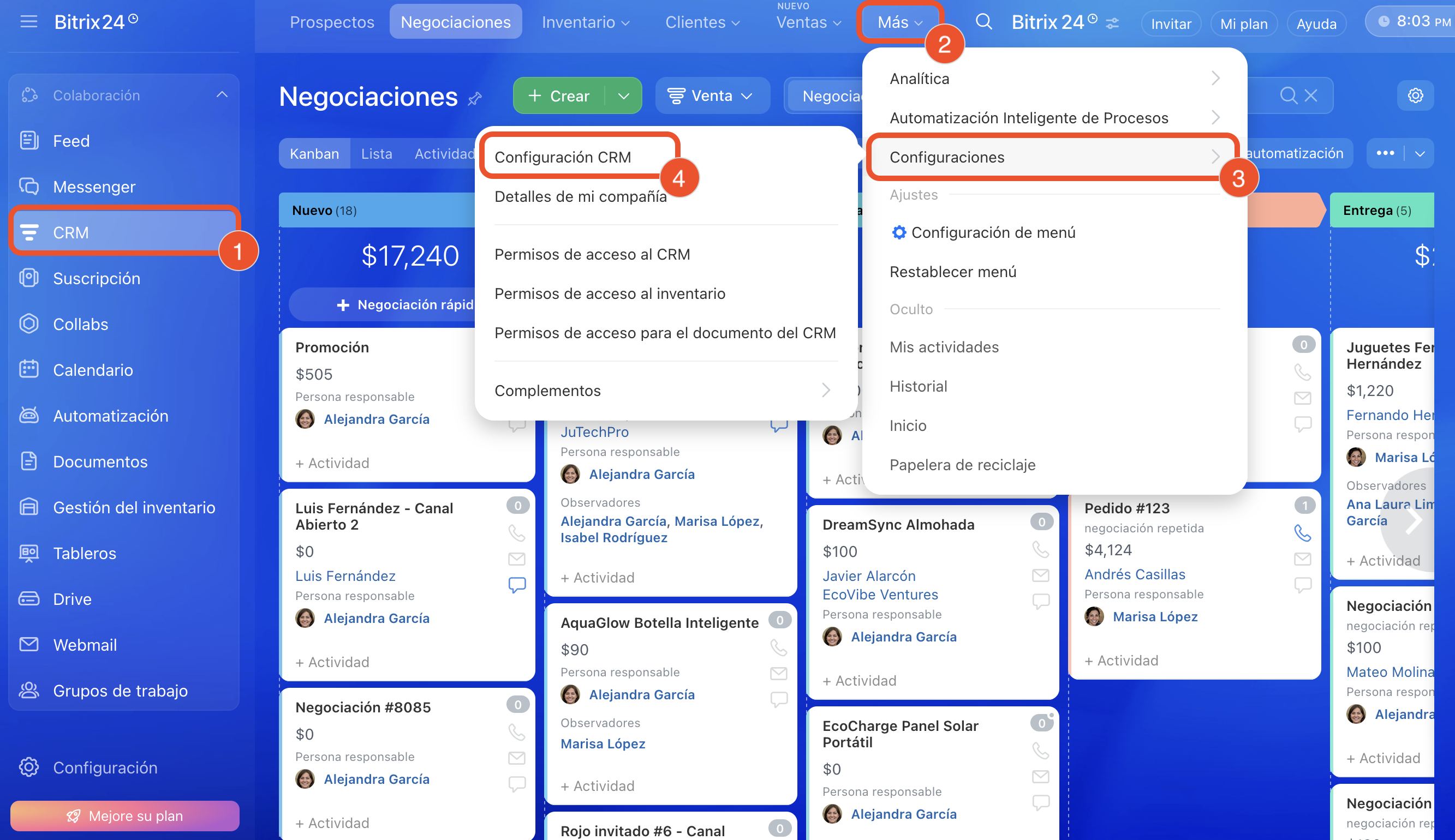Open Feed from the sidebar

(71, 141)
